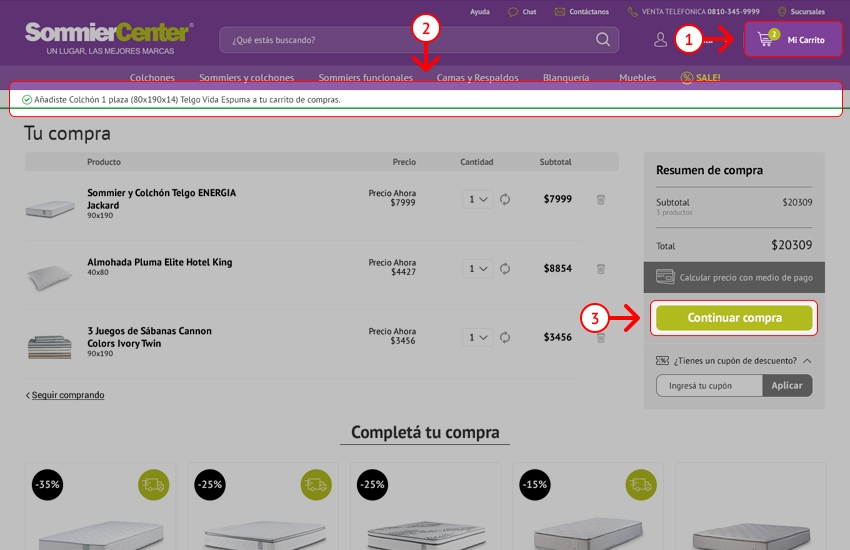The image size is (850, 550).
Task: Delete Sommier Telgo ENERGIA with trash icon
Action: 601,199
